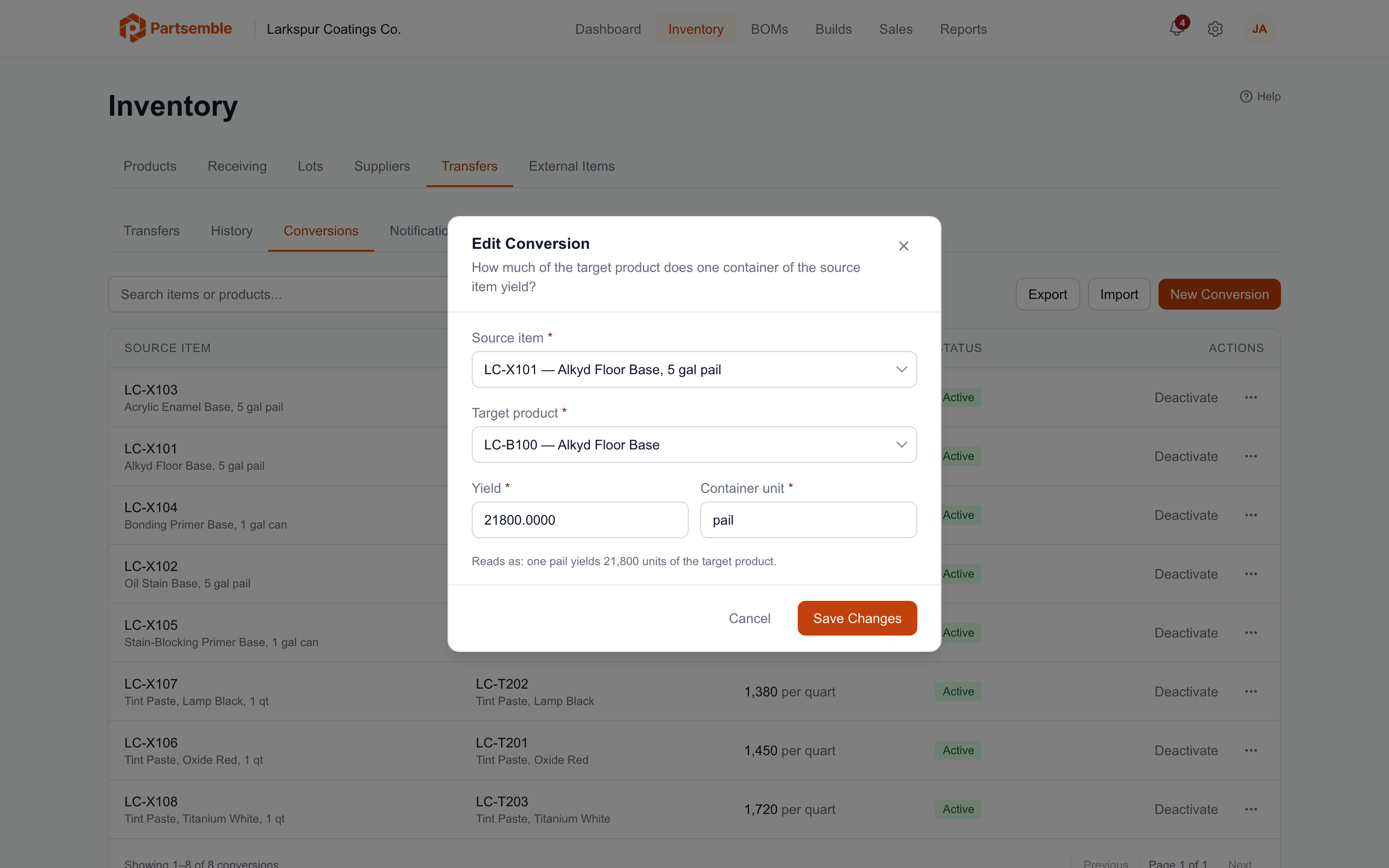The image size is (1389, 868).
Task: Switch to the Suppliers tab
Action: pyautogui.click(x=381, y=166)
